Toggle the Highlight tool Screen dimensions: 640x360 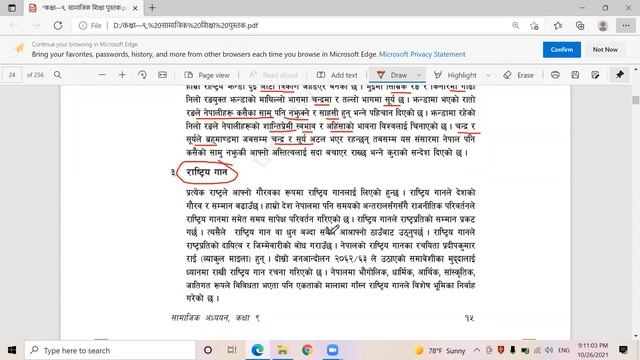(455, 75)
